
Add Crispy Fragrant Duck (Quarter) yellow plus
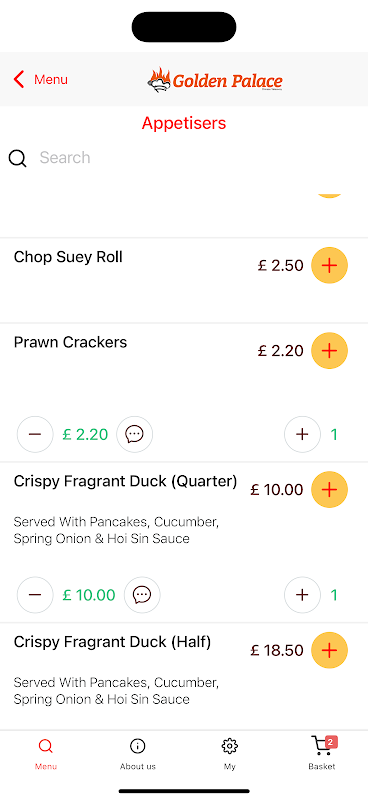coord(329,489)
